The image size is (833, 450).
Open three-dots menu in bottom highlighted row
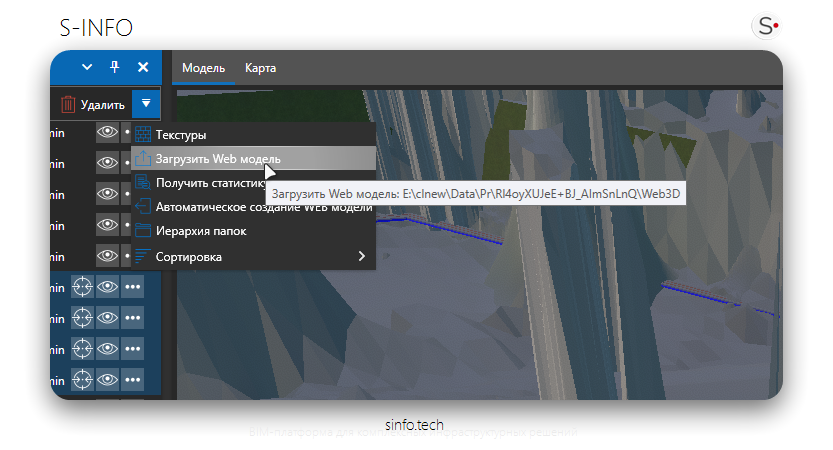point(133,380)
